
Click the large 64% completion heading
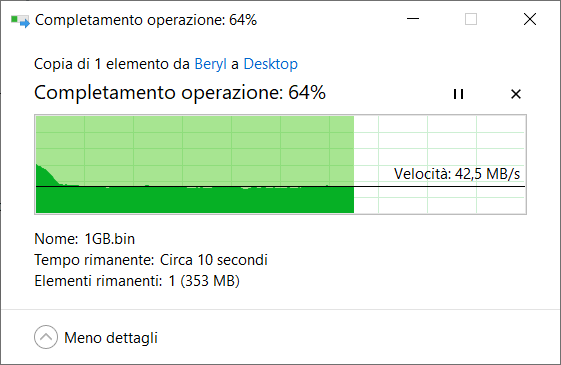tap(180, 93)
